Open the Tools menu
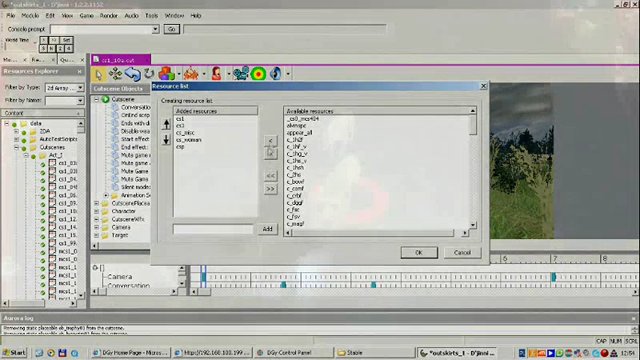Image resolution: width=640 pixels, height=360 pixels. 151,16
